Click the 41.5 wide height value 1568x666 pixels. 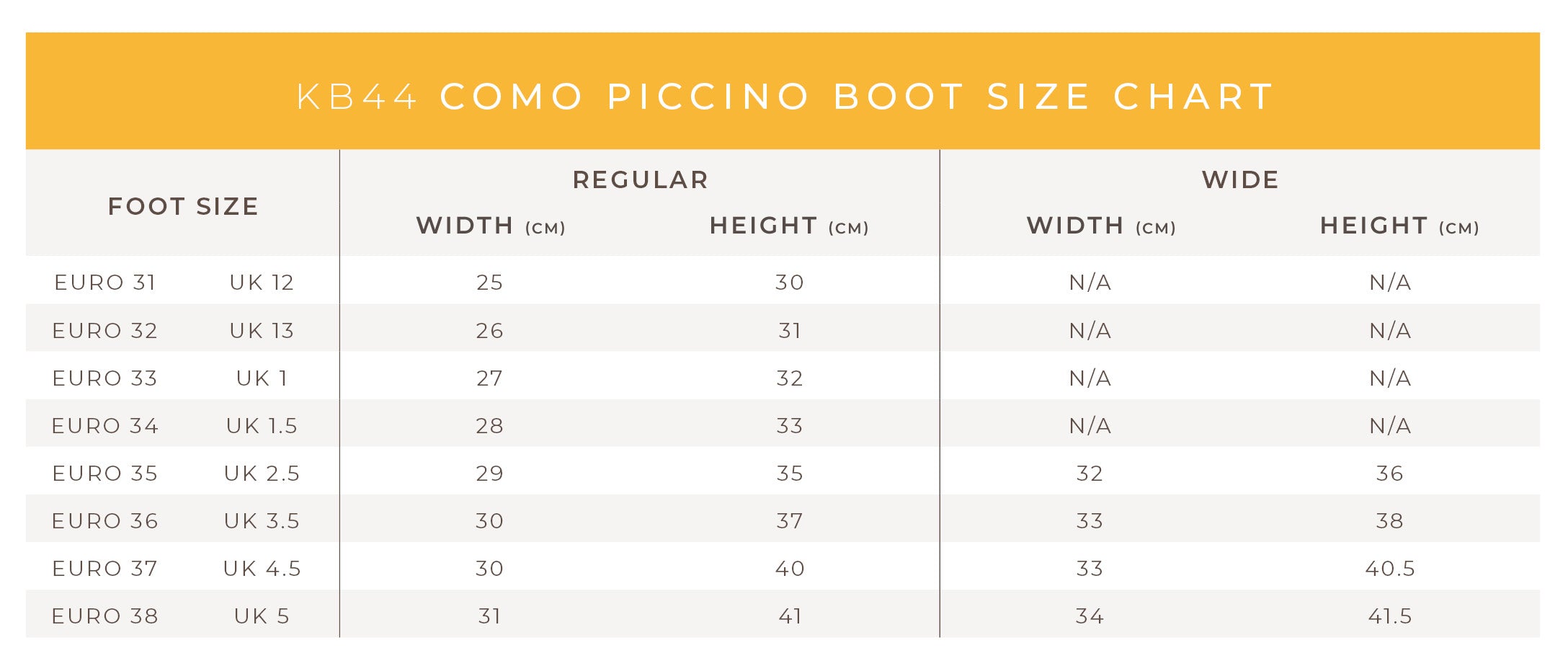click(1390, 616)
